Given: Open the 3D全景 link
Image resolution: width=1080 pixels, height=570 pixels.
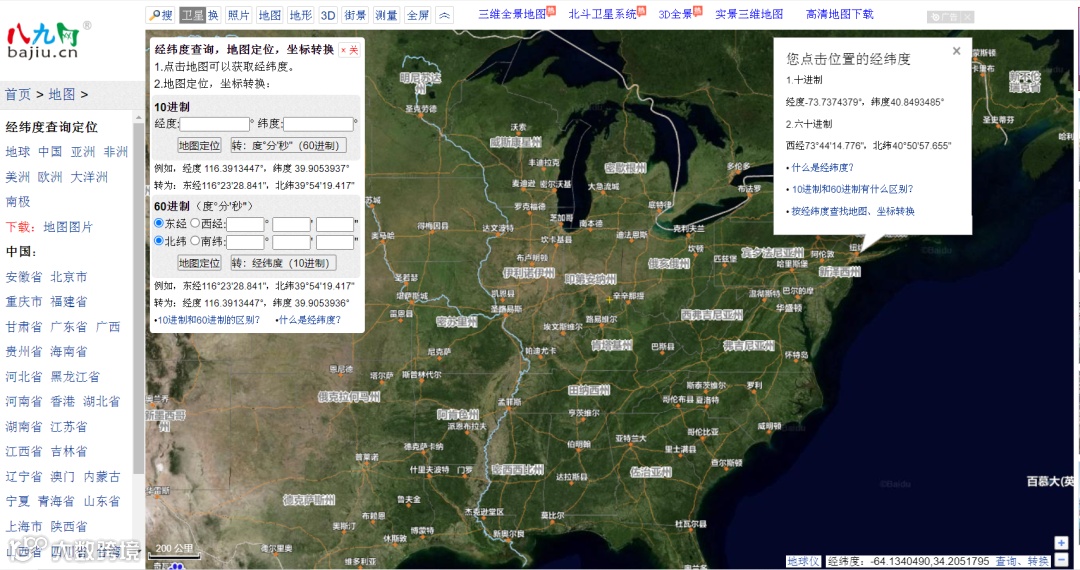Looking at the screenshot, I should [676, 14].
